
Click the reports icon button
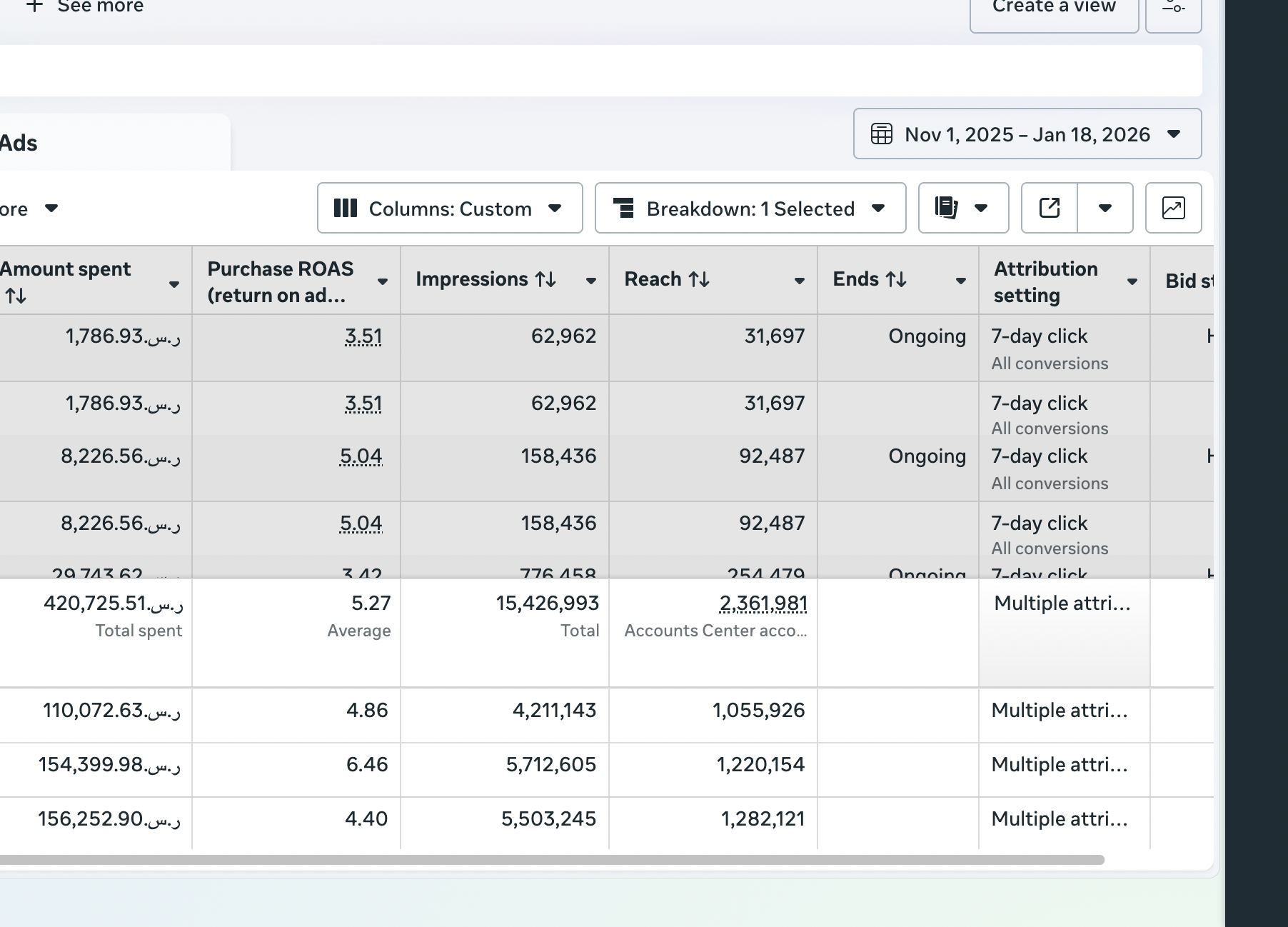[x=963, y=208]
